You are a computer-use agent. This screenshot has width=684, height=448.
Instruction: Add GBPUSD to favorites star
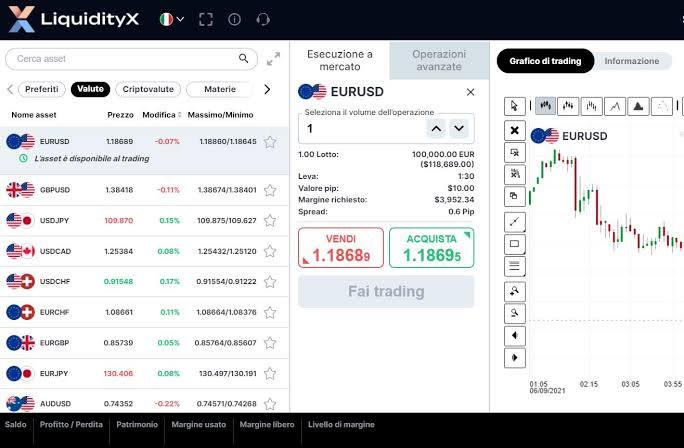pyautogui.click(x=270, y=190)
